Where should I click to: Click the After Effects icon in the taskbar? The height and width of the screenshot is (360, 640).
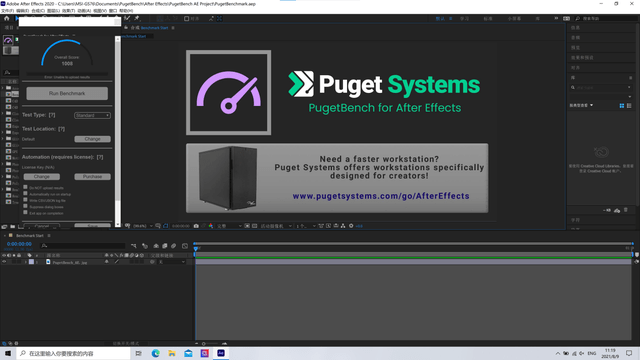pyautogui.click(x=221, y=353)
